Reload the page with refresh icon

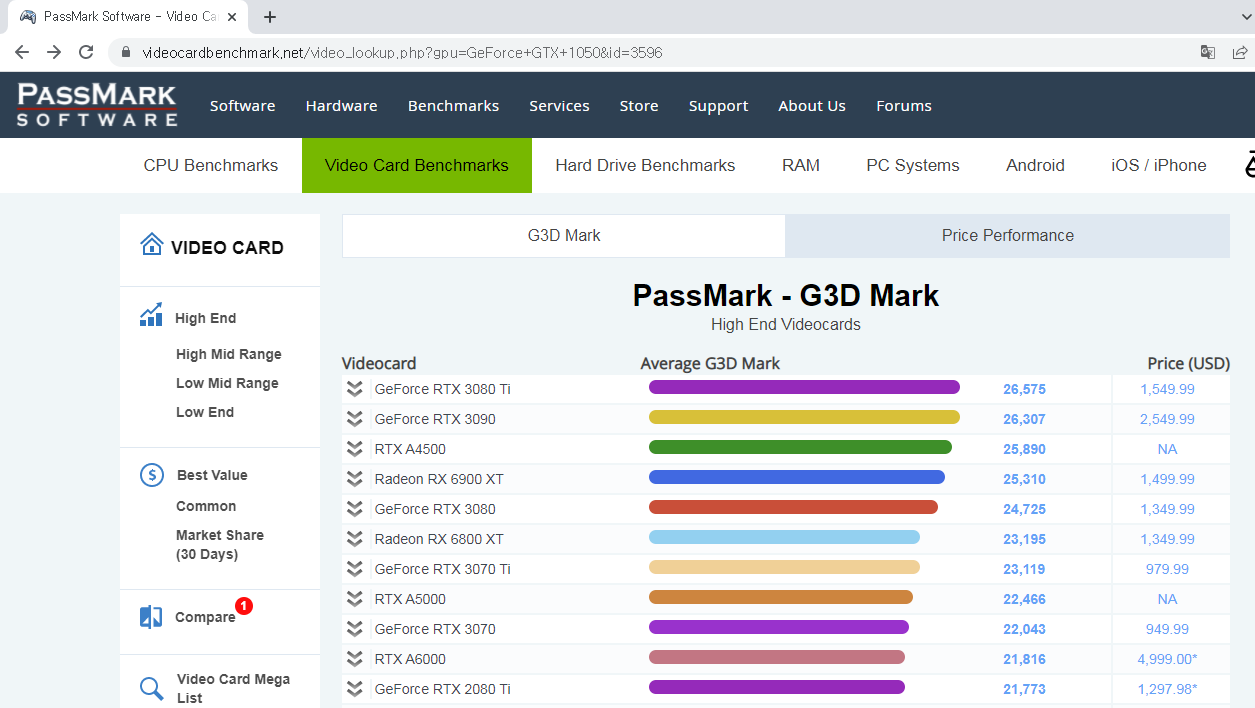(x=86, y=52)
